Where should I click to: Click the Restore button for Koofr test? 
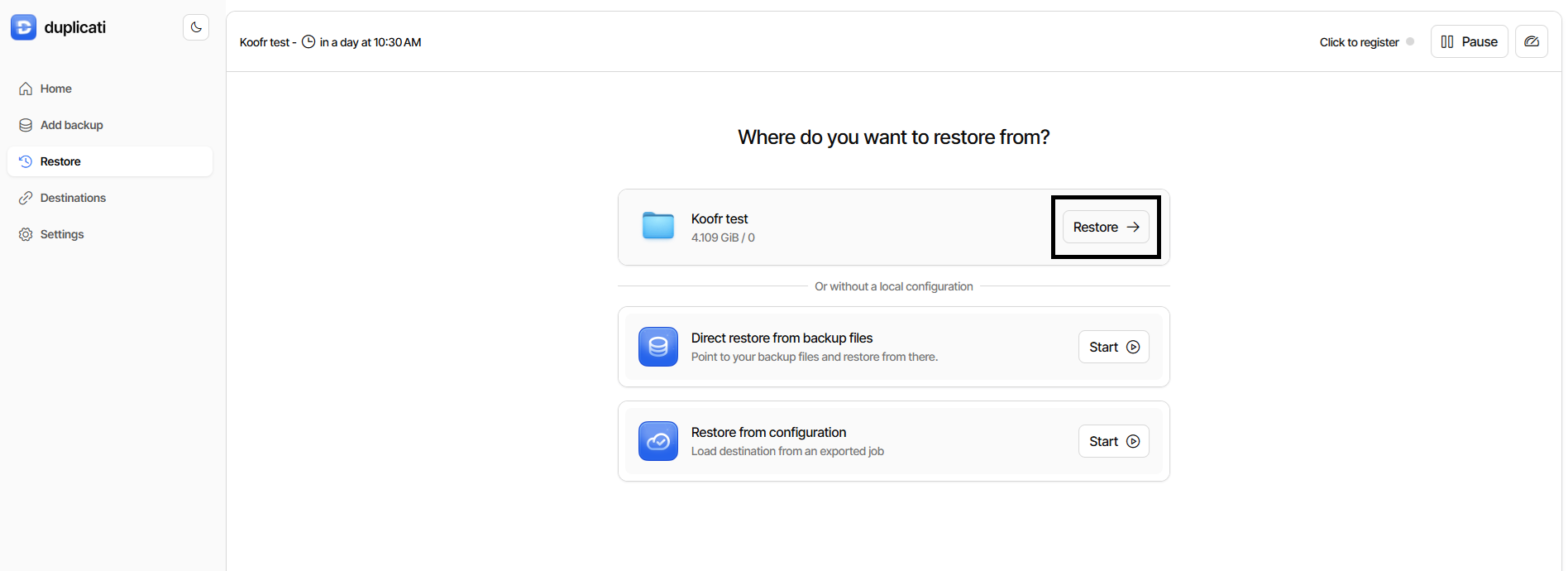[1106, 227]
